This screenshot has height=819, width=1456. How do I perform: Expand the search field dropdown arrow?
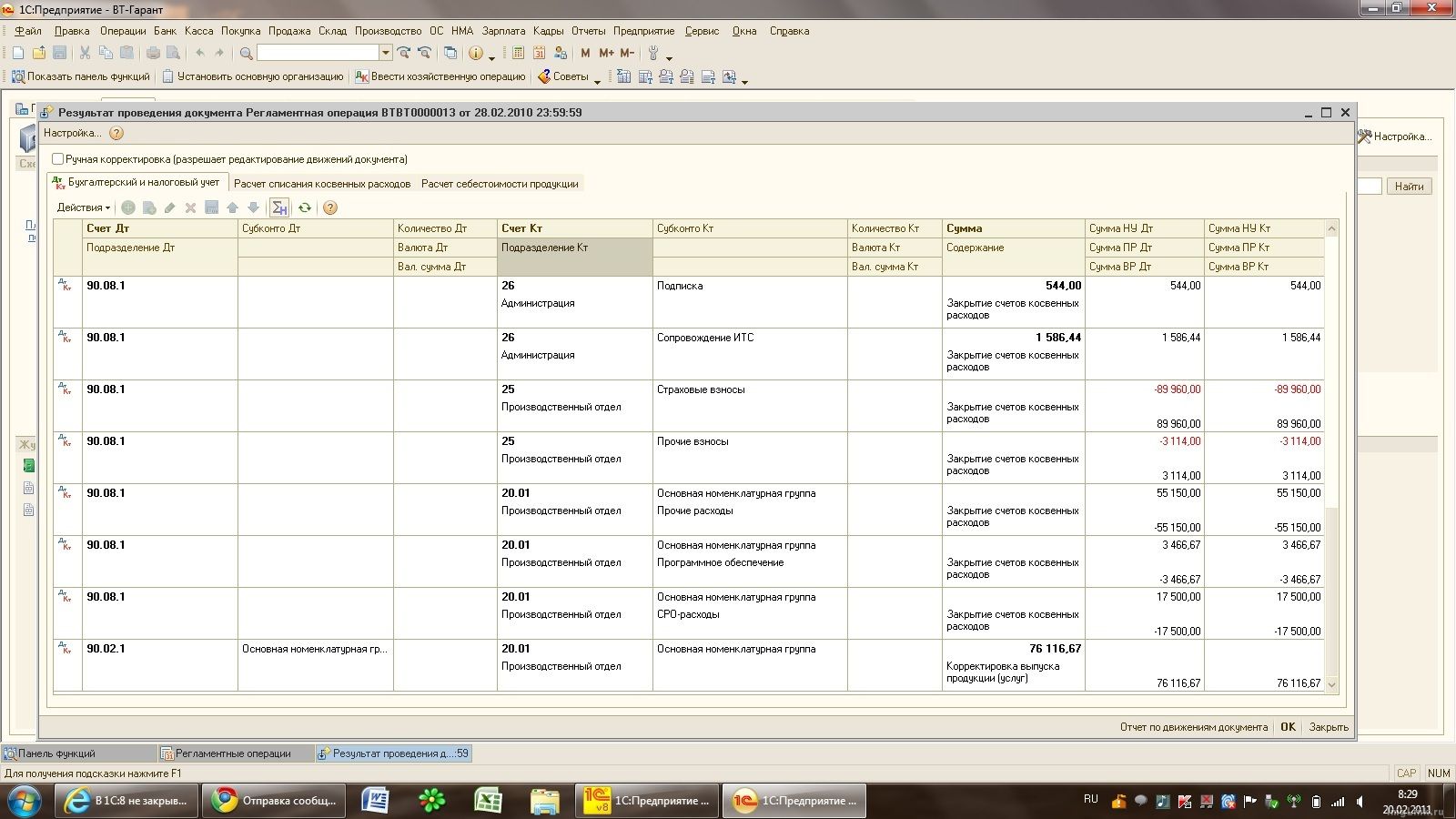click(x=386, y=53)
